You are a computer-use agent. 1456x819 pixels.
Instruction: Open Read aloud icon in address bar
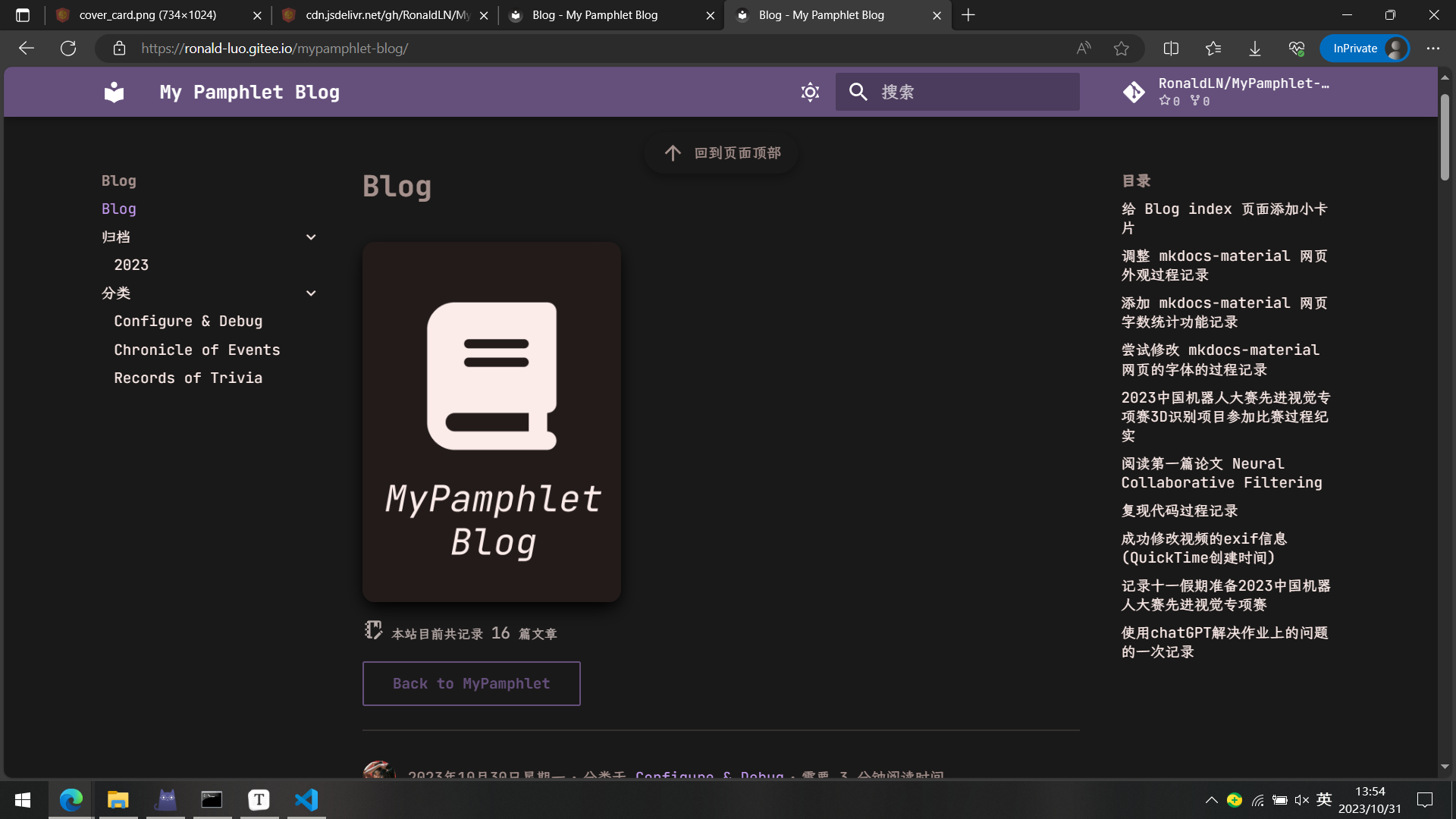(1084, 49)
